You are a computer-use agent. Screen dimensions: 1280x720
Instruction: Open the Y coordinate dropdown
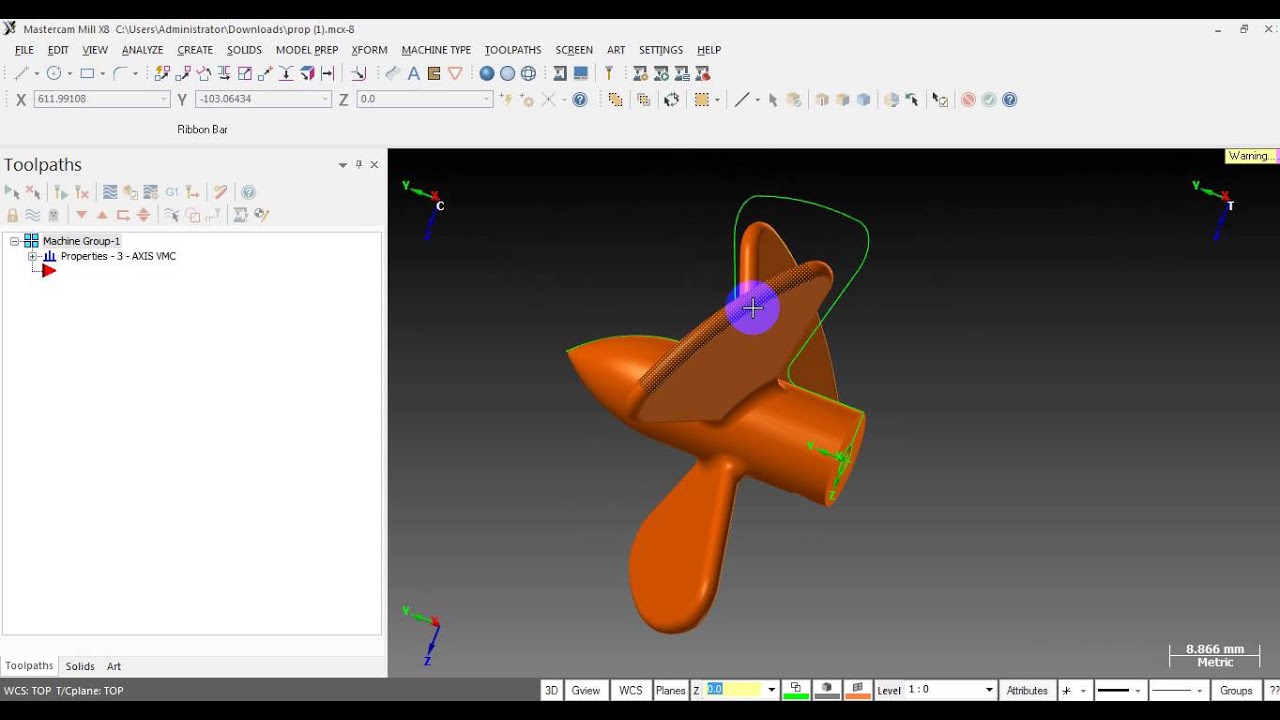tap(325, 99)
